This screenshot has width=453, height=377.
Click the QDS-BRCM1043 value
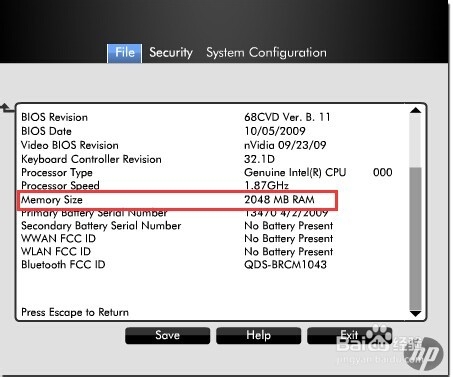point(285,265)
